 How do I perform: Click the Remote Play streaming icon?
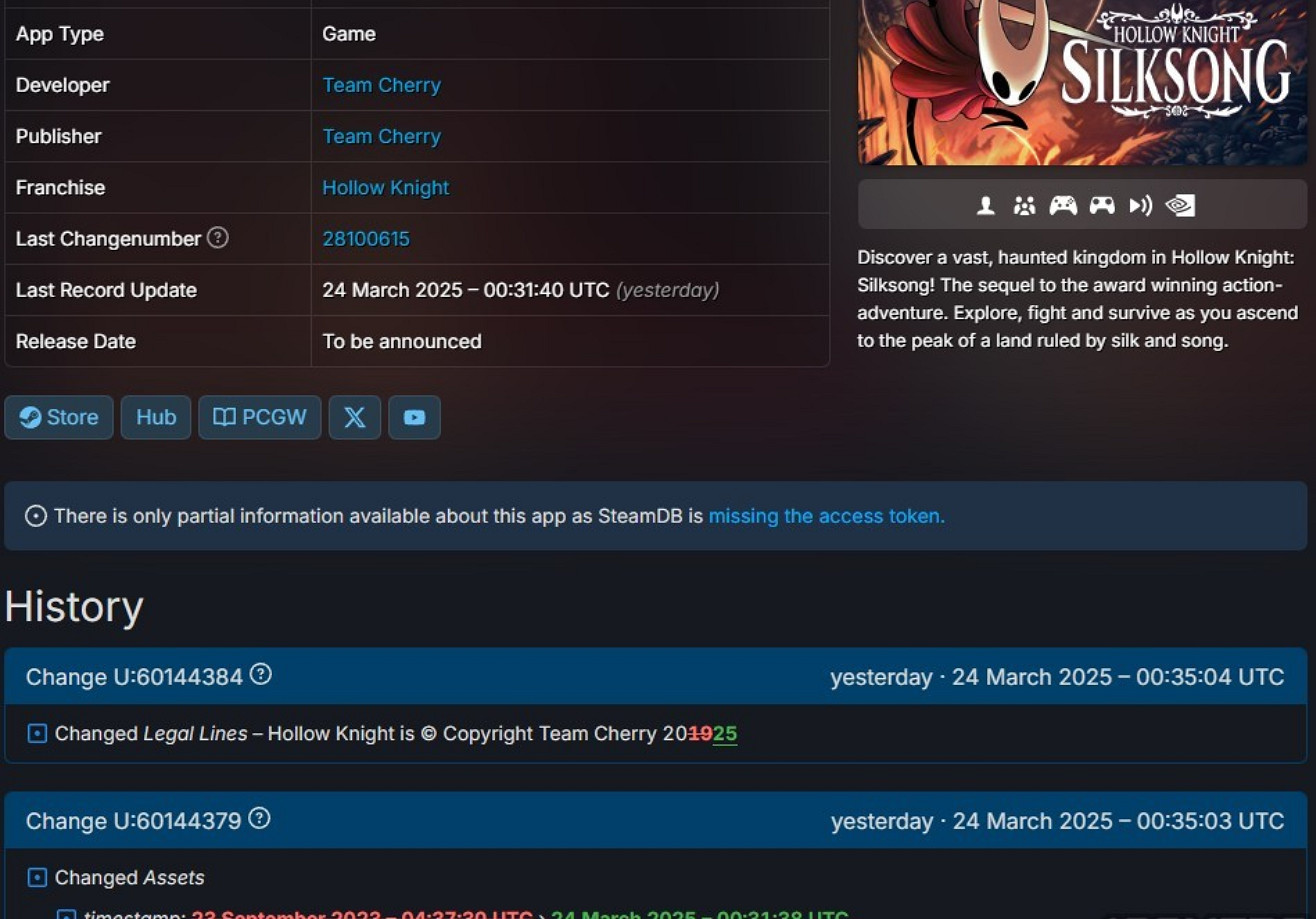pos(1140,206)
